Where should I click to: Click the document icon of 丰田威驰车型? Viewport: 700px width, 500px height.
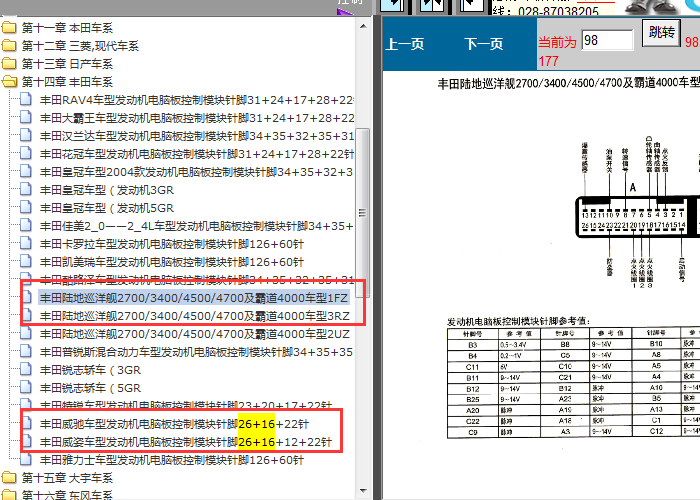(x=26, y=424)
